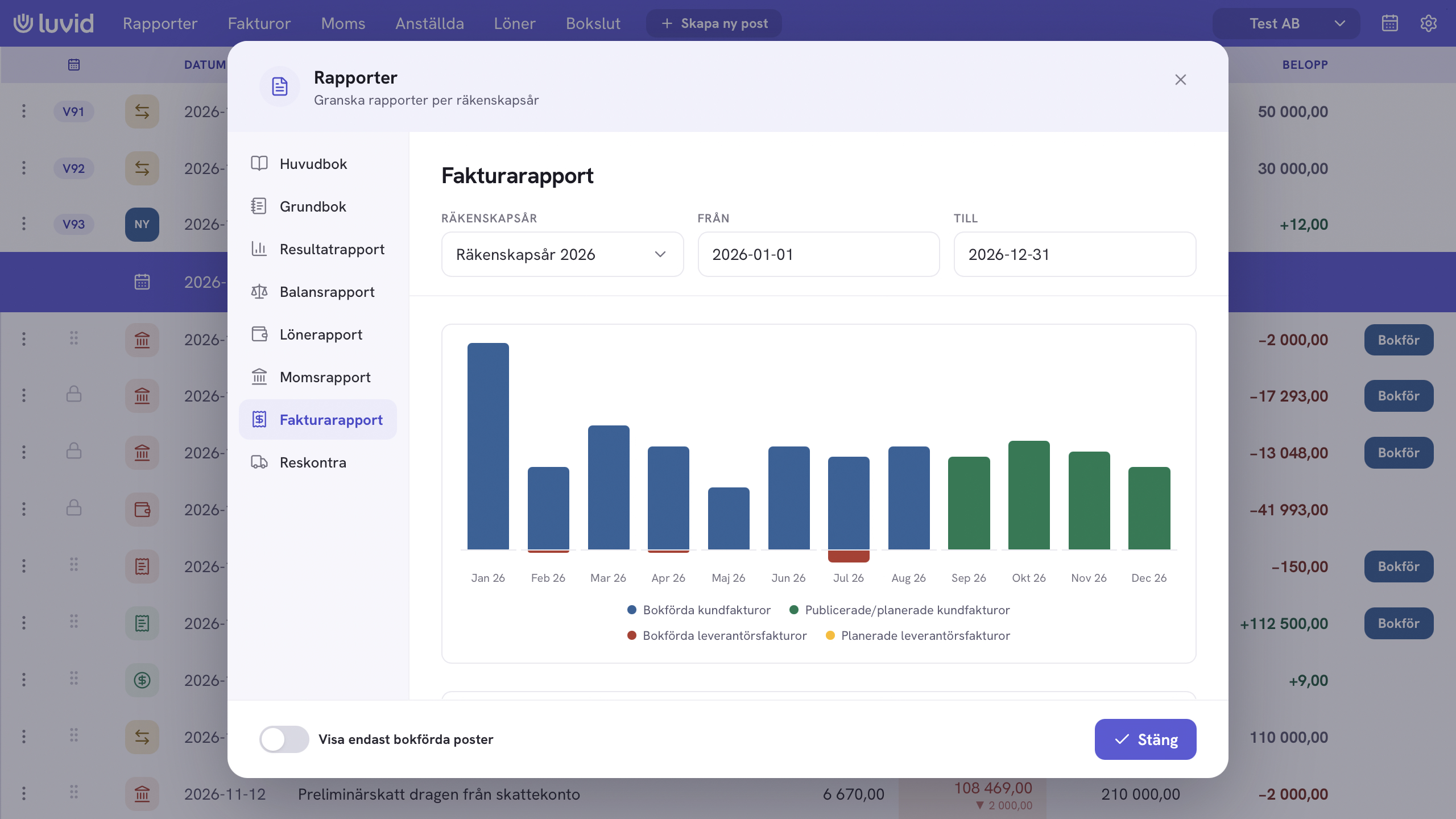Click the Balansrapport scales icon
This screenshot has width=1456, height=819.
(x=259, y=292)
